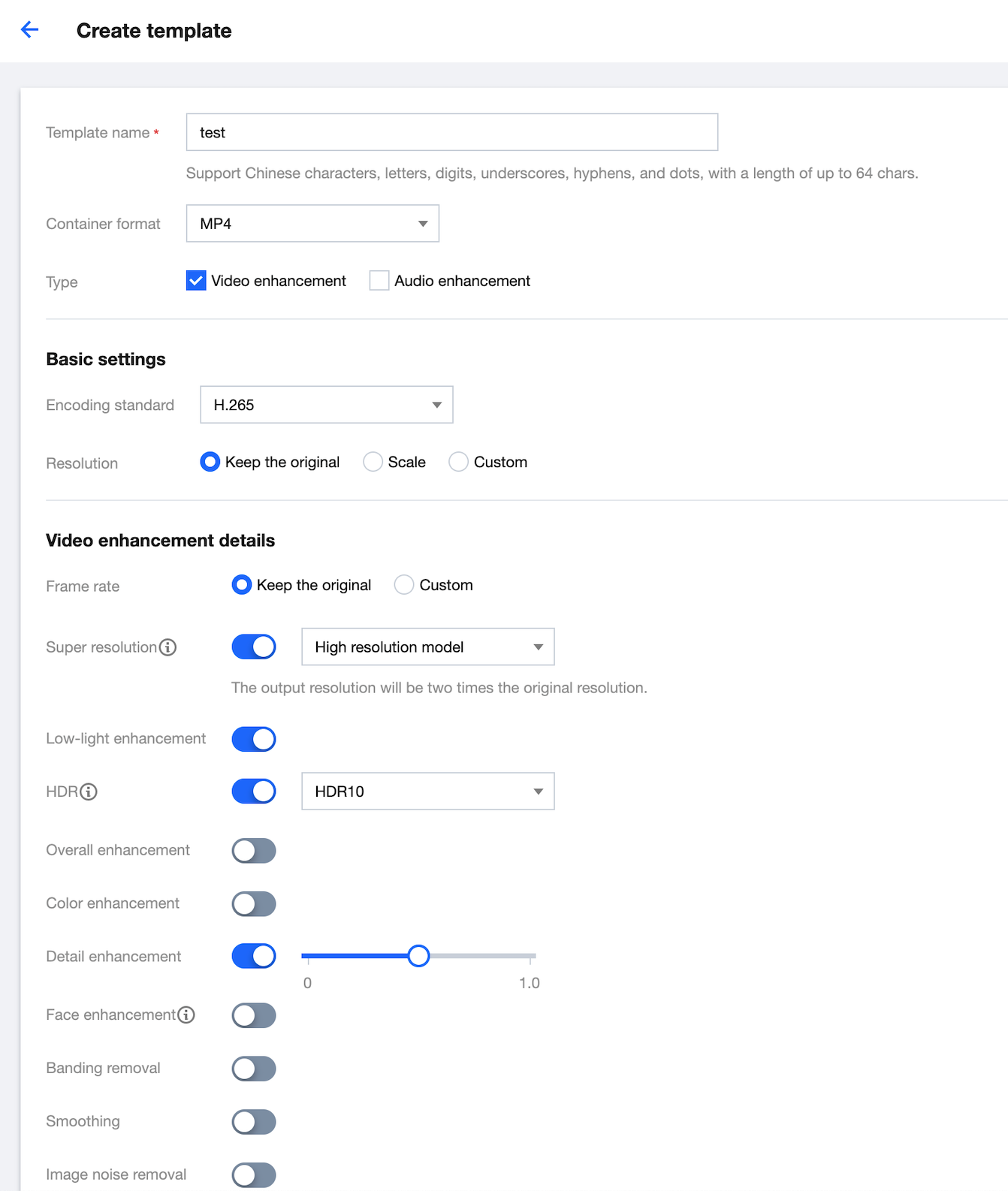Uncheck the Video enhancement checkbox
The image size is (1008, 1191).
[x=196, y=281]
